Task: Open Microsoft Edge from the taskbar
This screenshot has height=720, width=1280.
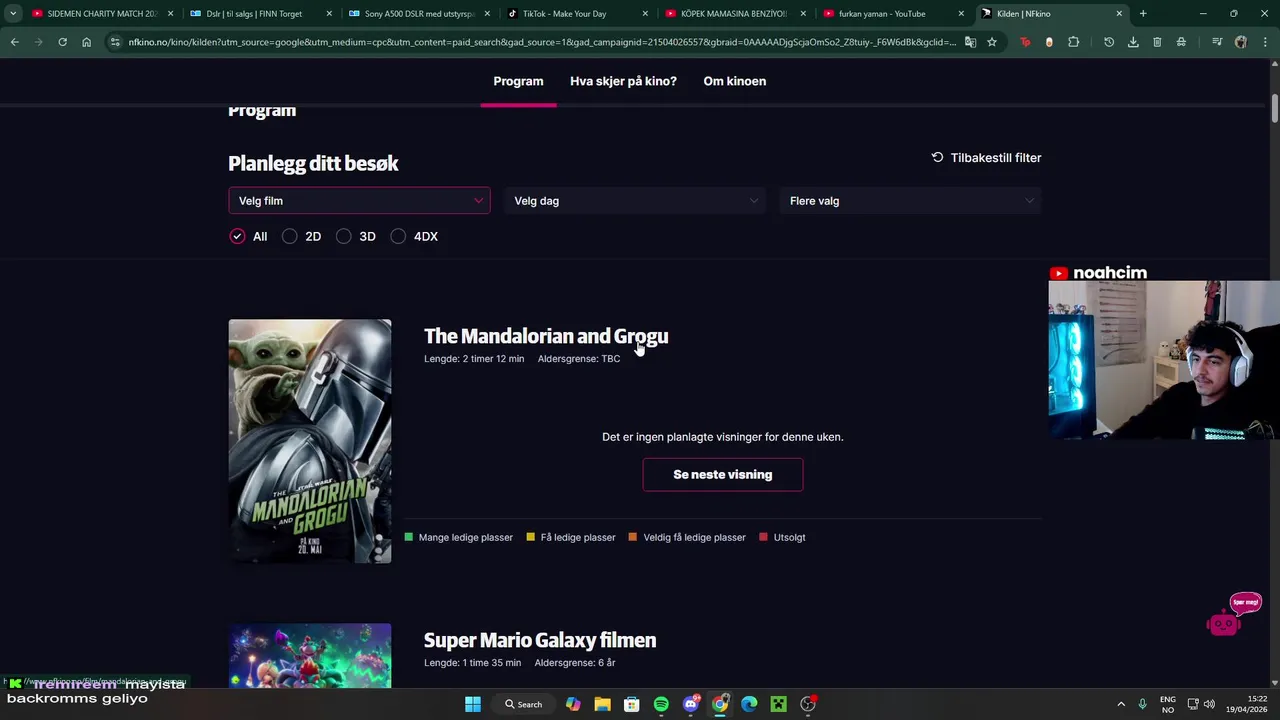Action: 749,704
